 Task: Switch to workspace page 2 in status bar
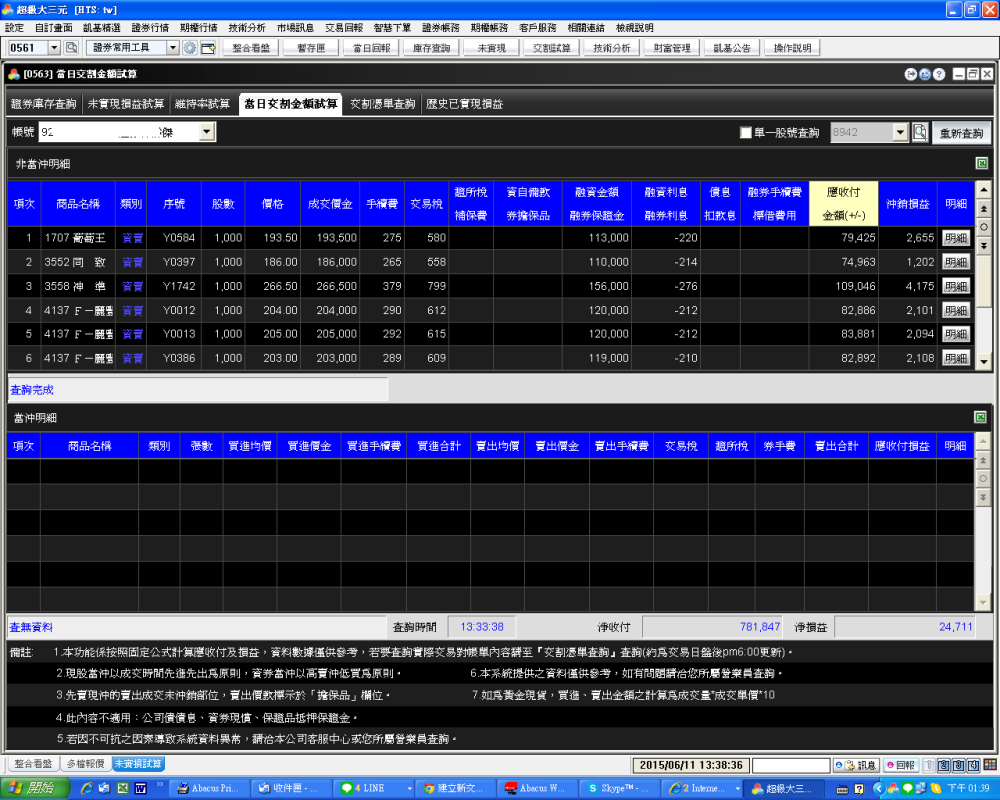click(943, 765)
